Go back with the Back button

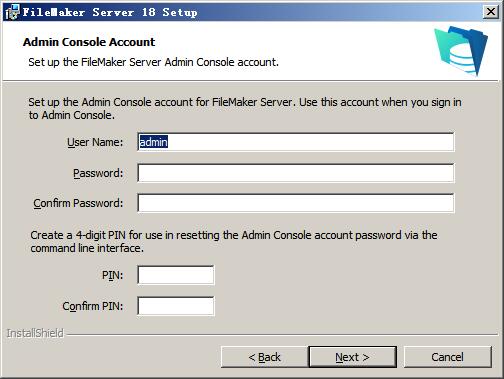[x=264, y=357]
